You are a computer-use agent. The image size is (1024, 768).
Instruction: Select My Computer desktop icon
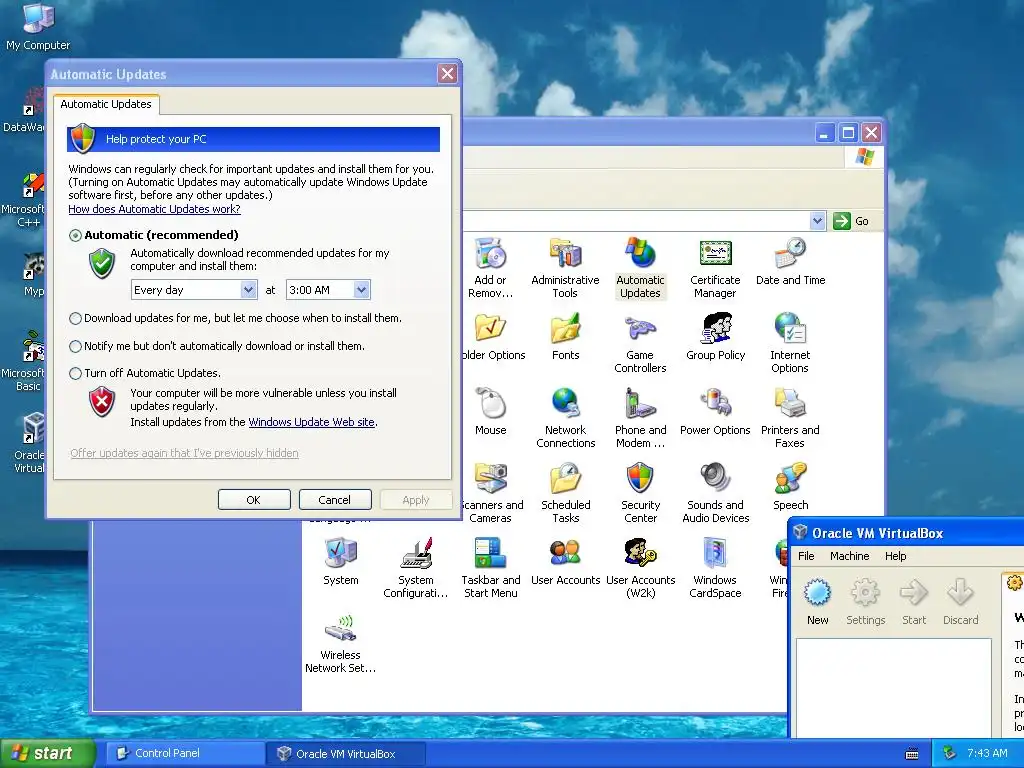click(x=38, y=26)
